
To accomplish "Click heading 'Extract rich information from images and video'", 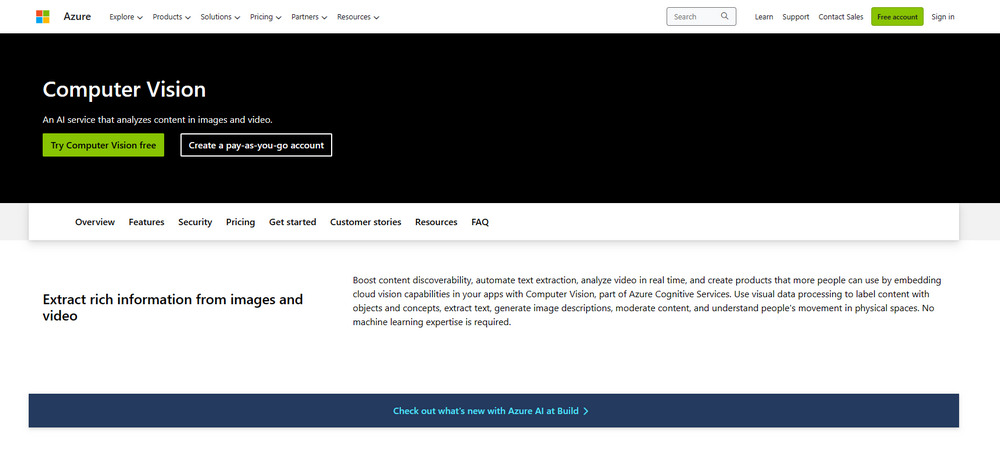I will click(173, 307).
